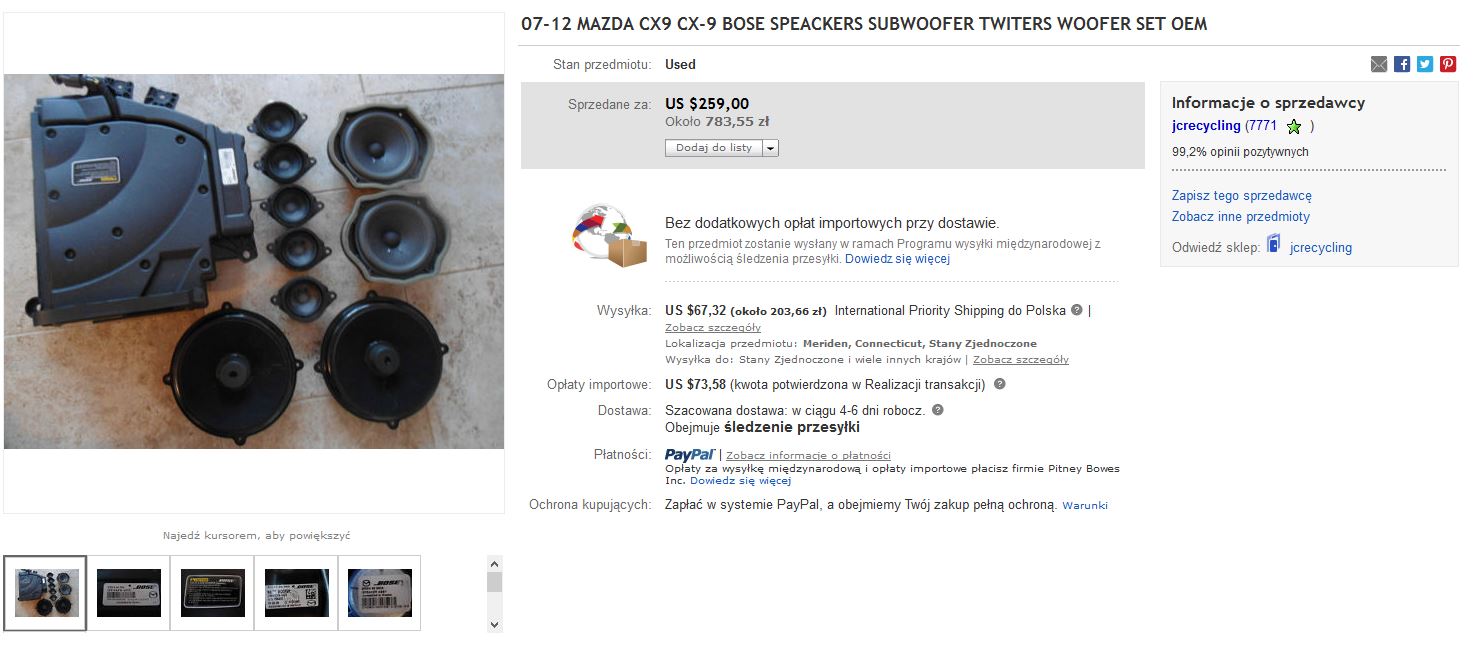Share listing via email icon
The image size is (1473, 645).
pos(1379,64)
